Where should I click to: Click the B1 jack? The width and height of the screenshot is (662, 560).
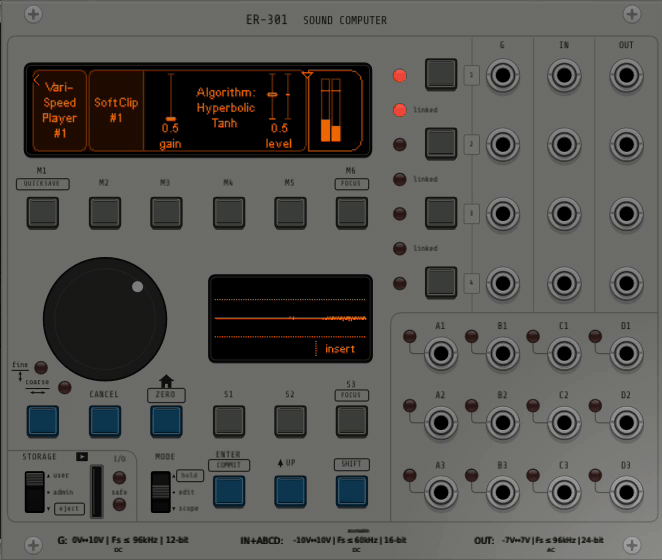coord(502,353)
